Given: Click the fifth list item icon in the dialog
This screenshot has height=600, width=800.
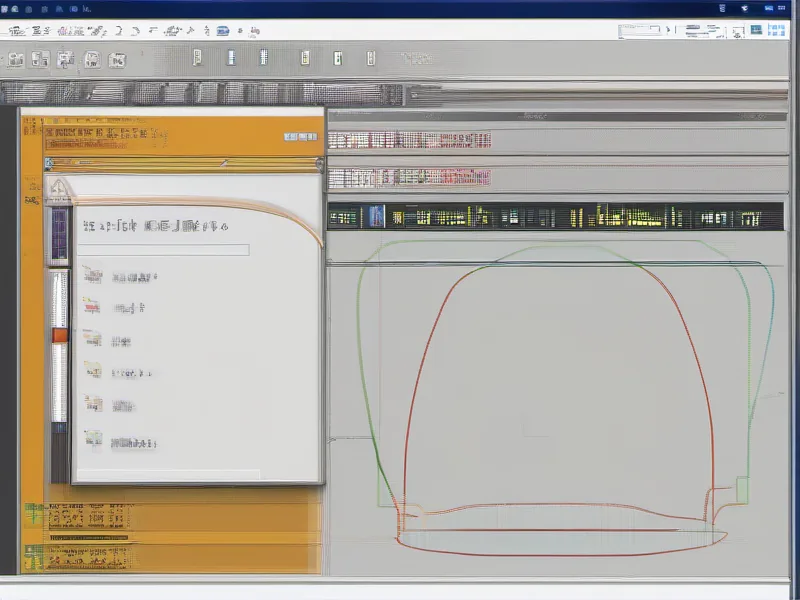Looking at the screenshot, I should (92, 405).
